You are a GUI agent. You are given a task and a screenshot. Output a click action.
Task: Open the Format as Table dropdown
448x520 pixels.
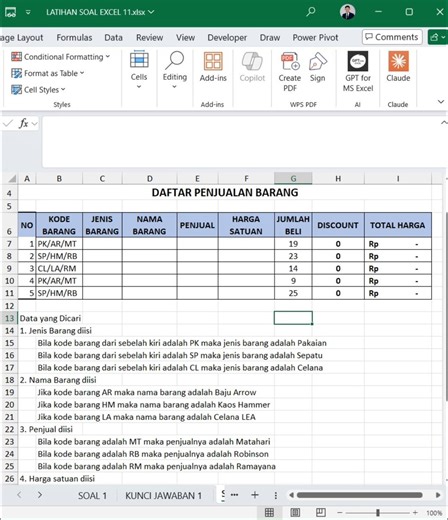pyautogui.click(x=48, y=73)
